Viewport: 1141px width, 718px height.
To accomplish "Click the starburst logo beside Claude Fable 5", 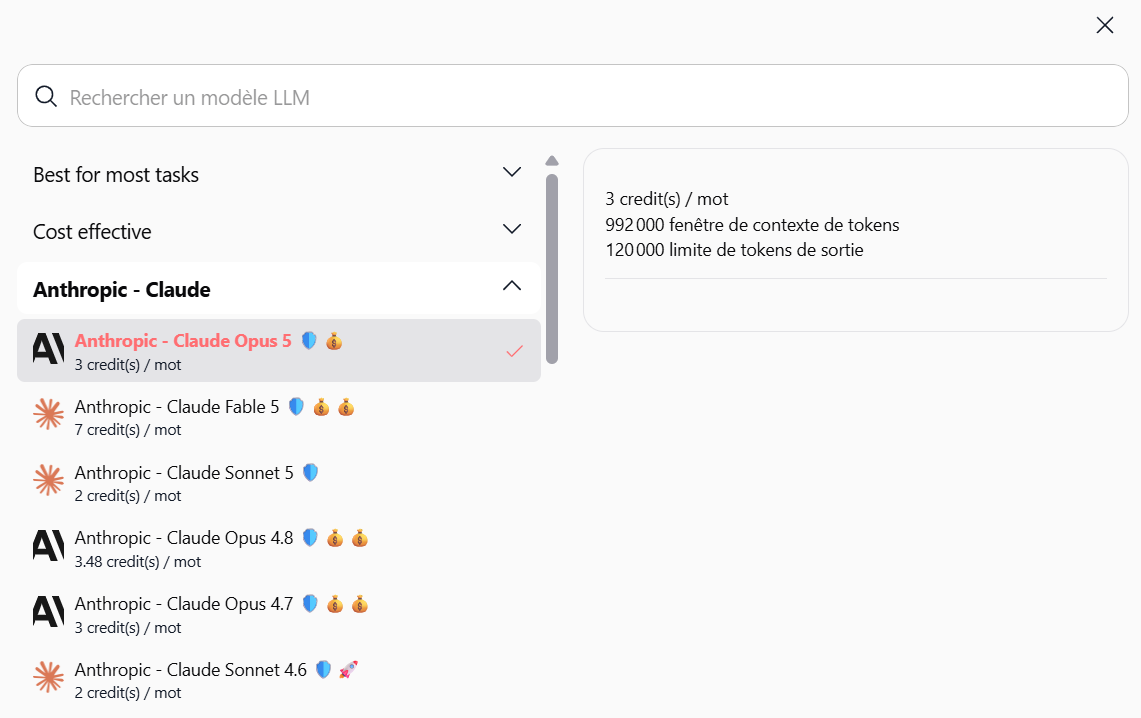I will click(x=48, y=415).
